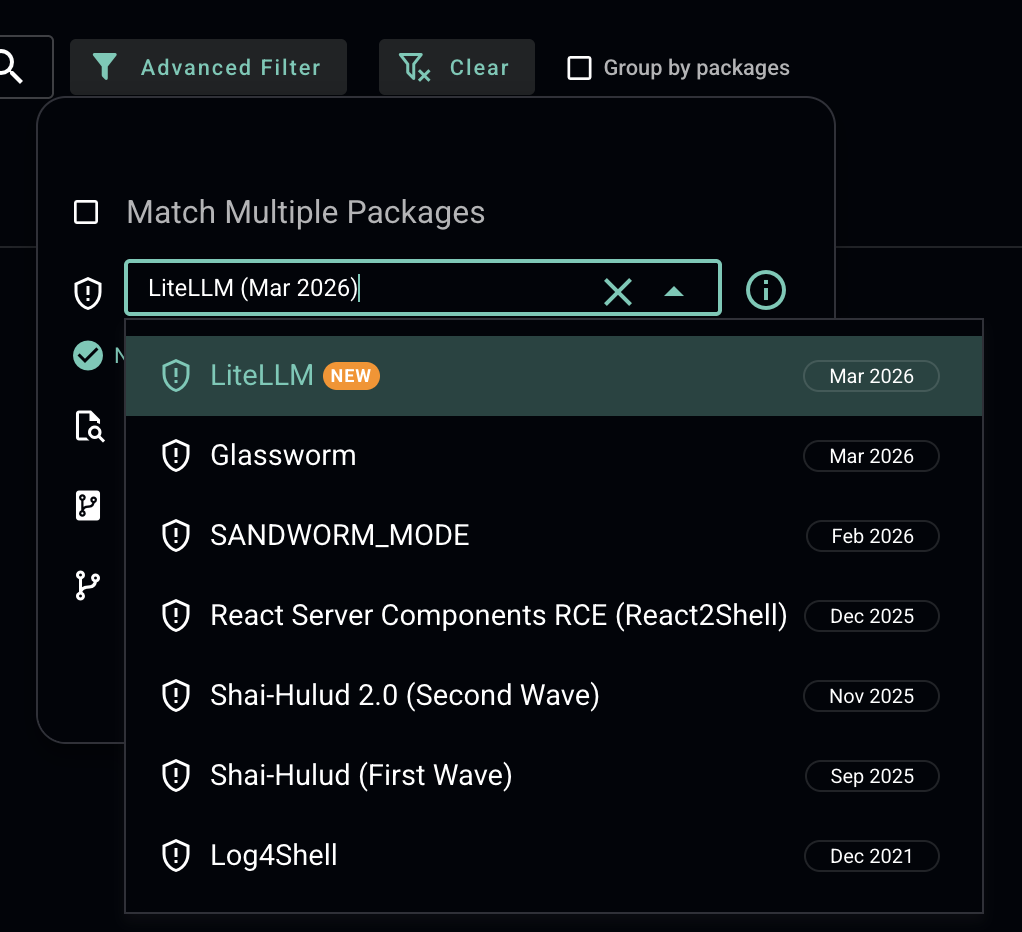Choose SANDWORM_MODE from the list
Image resolution: width=1022 pixels, height=932 pixels.
[x=553, y=536]
